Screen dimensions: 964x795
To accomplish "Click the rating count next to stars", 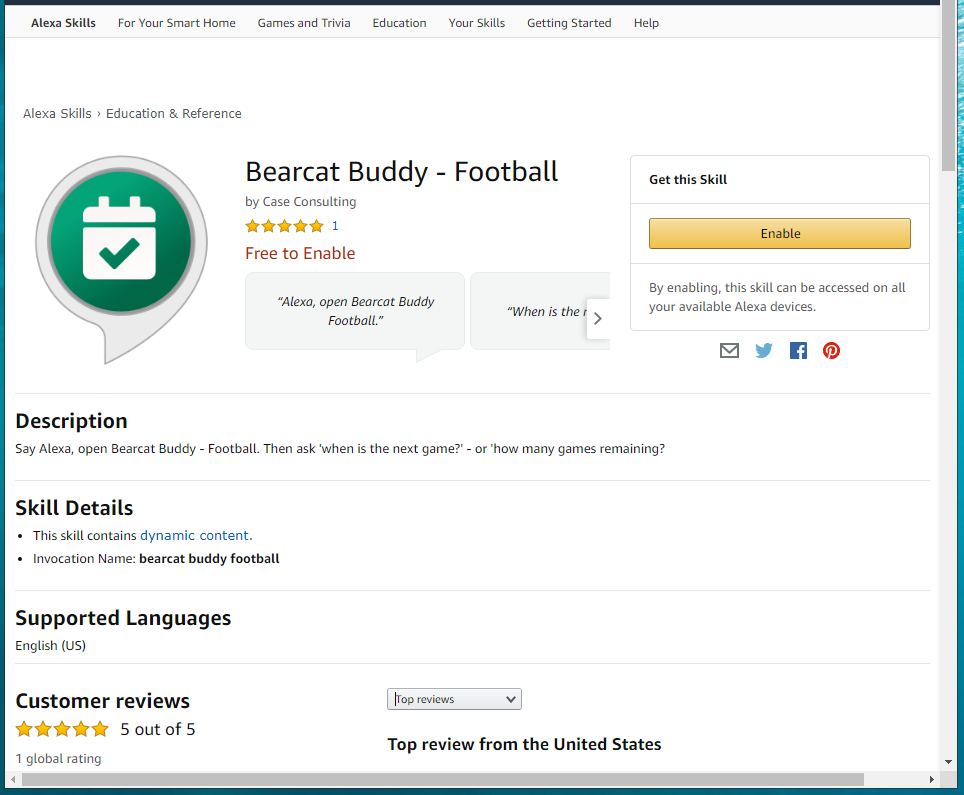I will (x=335, y=226).
